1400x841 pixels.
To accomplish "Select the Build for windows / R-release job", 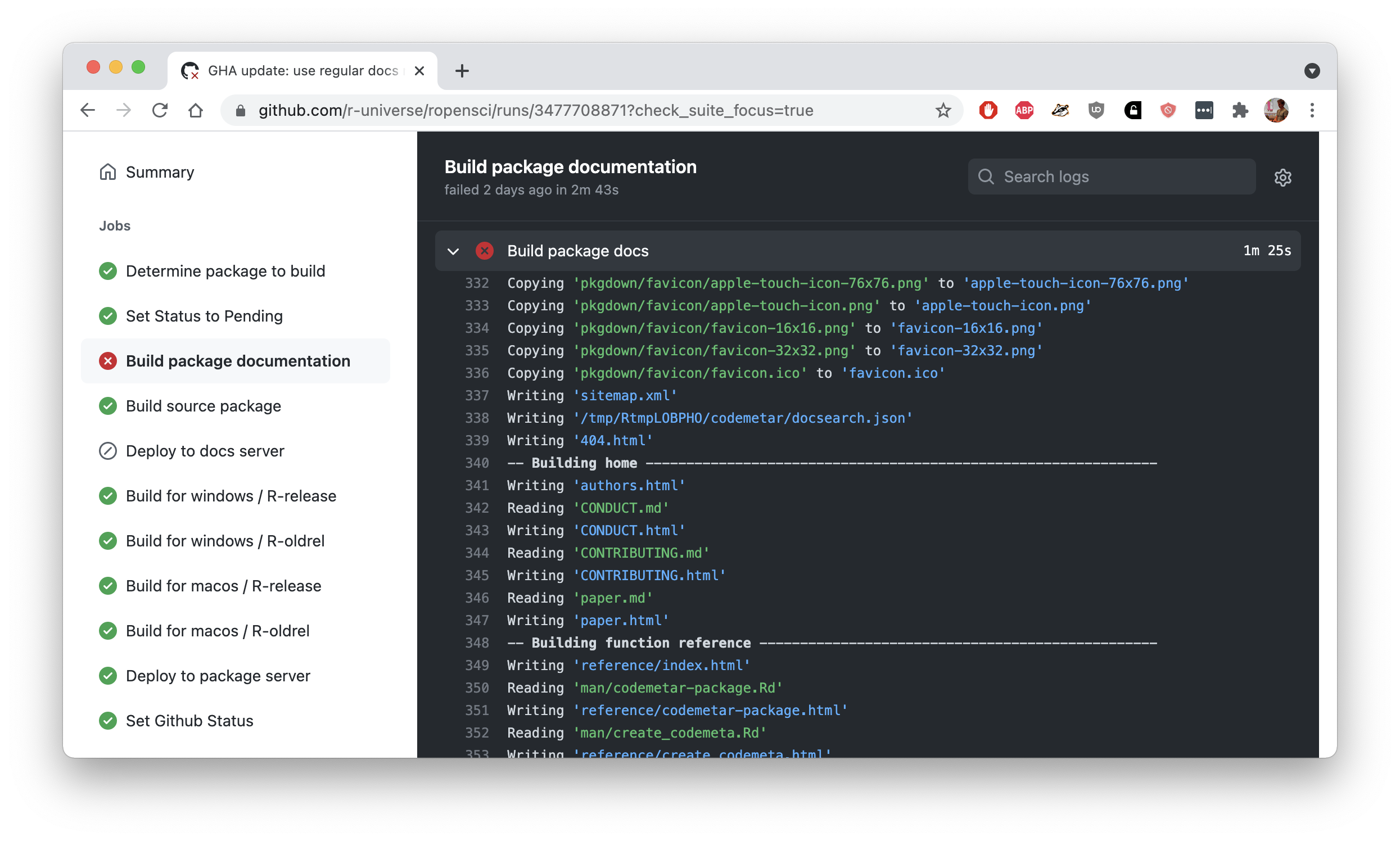I will coord(230,495).
